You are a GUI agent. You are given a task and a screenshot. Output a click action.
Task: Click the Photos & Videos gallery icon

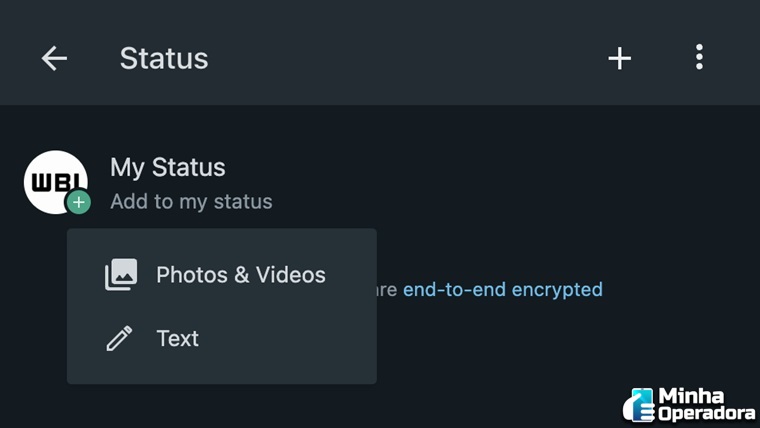click(121, 275)
